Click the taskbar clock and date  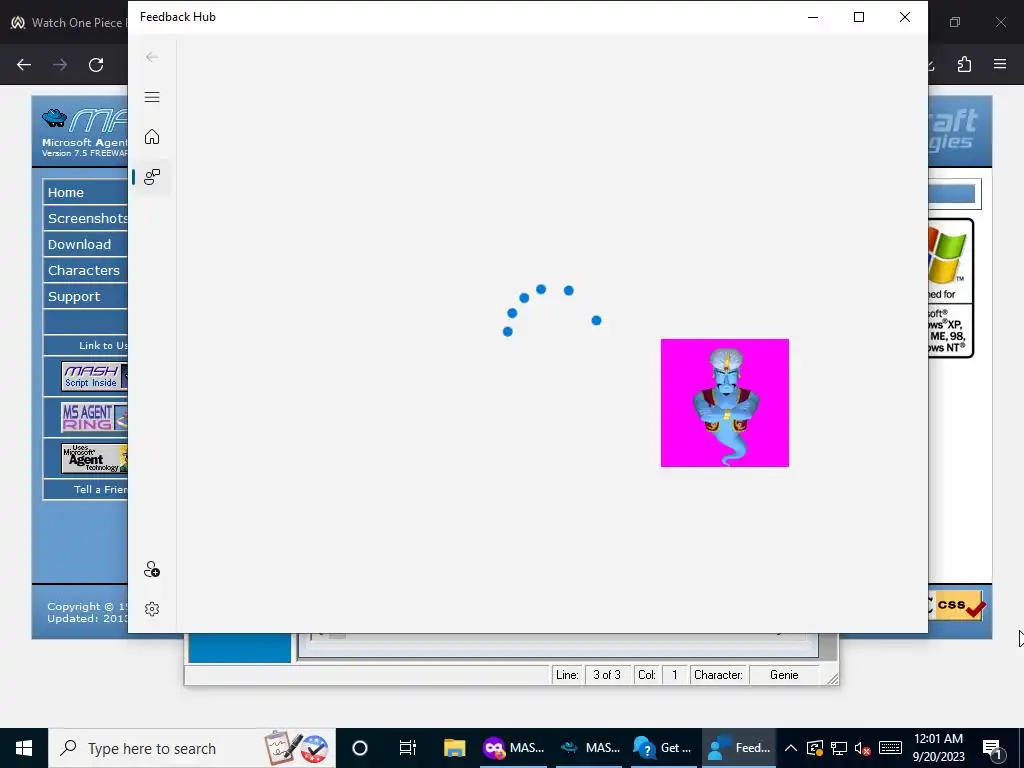(x=938, y=748)
